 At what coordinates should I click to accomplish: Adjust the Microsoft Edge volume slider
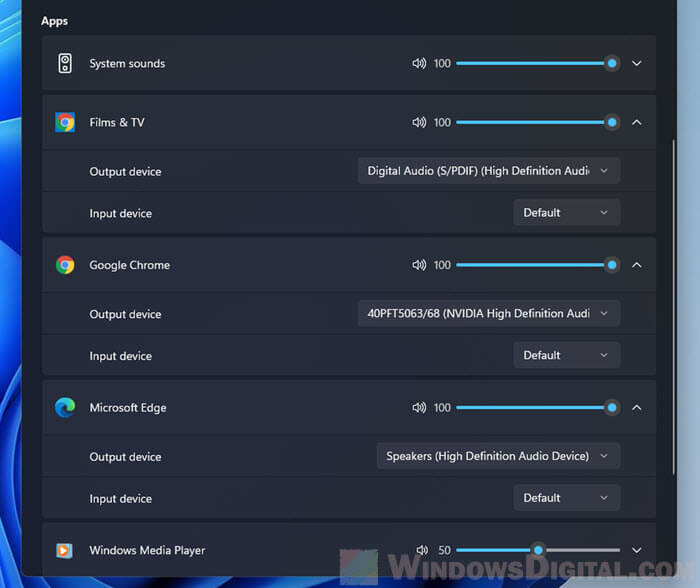click(538, 408)
